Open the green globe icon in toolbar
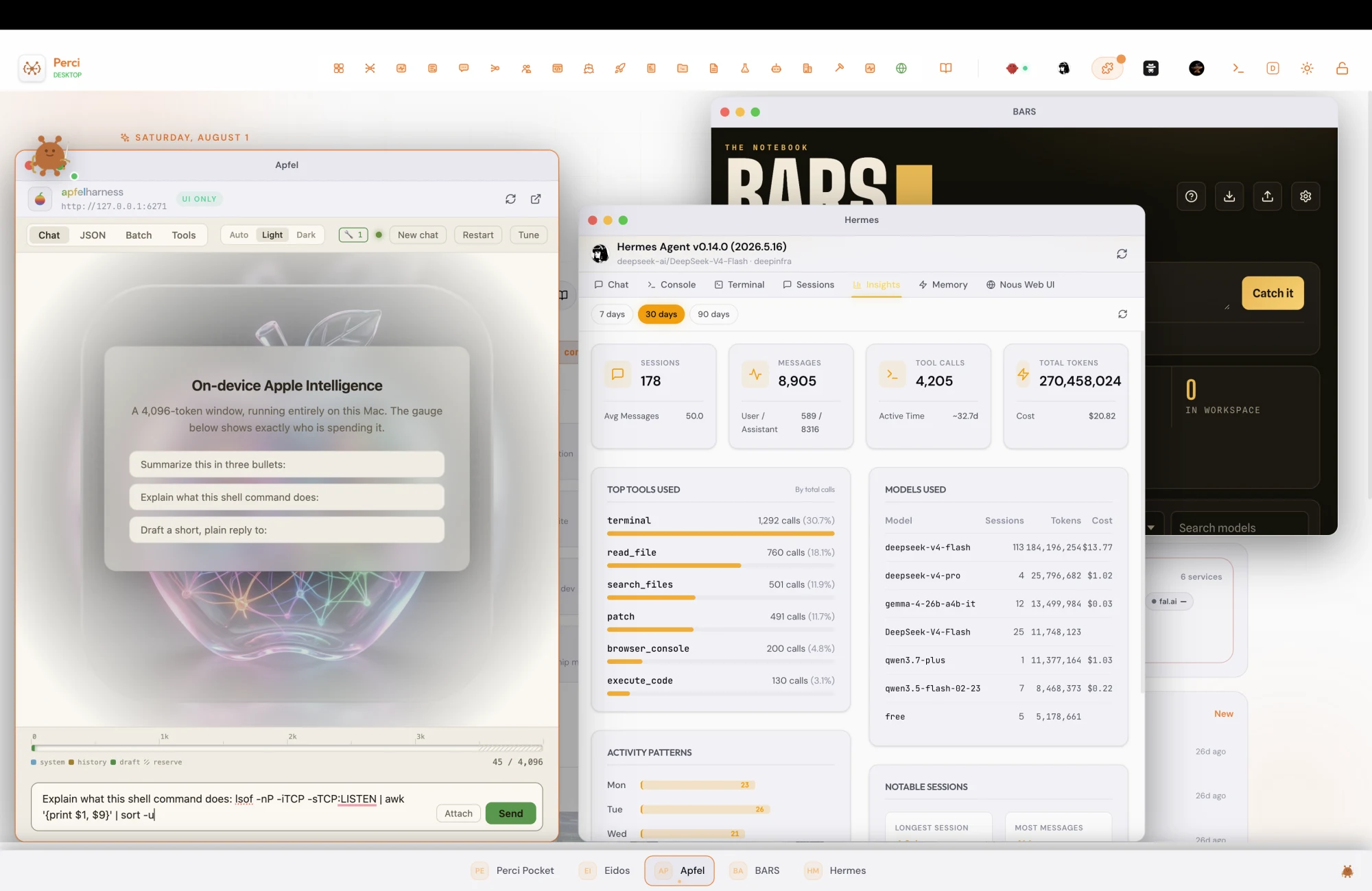The height and width of the screenshot is (891, 1372). coord(901,69)
